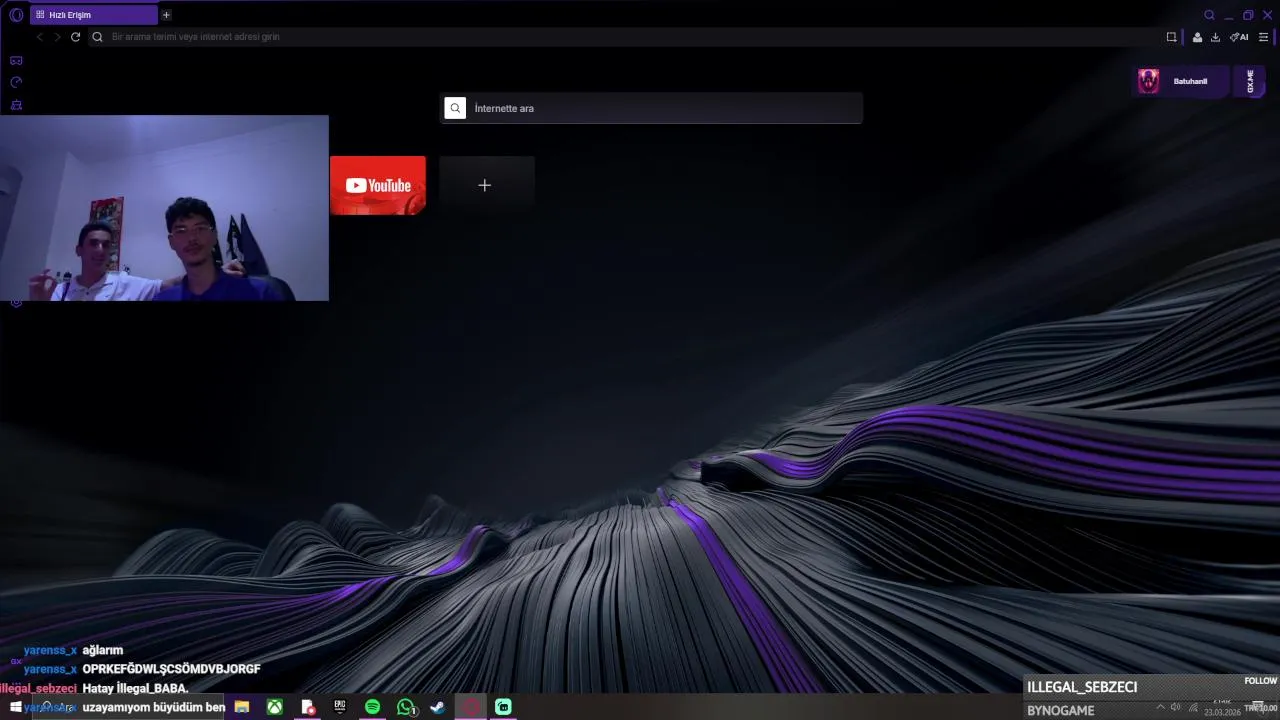Click the Internette ara search box
This screenshot has height=720, width=1280.
(x=651, y=108)
